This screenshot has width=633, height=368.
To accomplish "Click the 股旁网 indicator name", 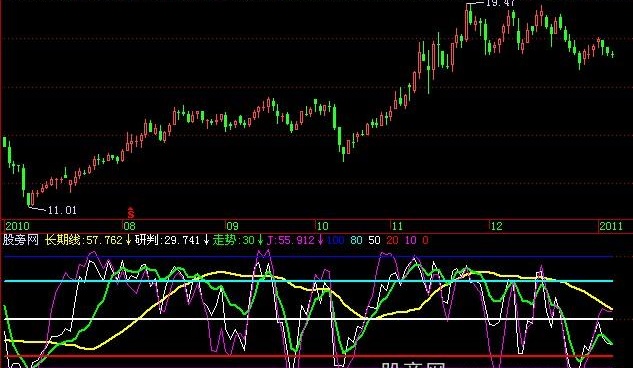I will [x=21, y=240].
